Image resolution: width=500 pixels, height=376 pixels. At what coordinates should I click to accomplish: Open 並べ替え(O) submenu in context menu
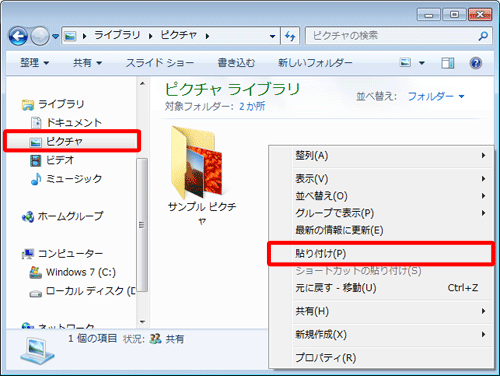pos(381,196)
